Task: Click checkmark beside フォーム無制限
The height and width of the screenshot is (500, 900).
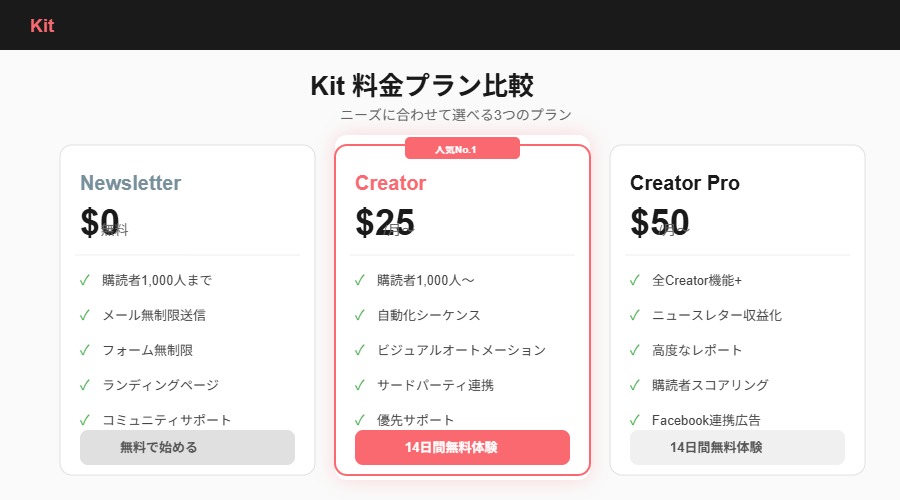Action: (85, 350)
